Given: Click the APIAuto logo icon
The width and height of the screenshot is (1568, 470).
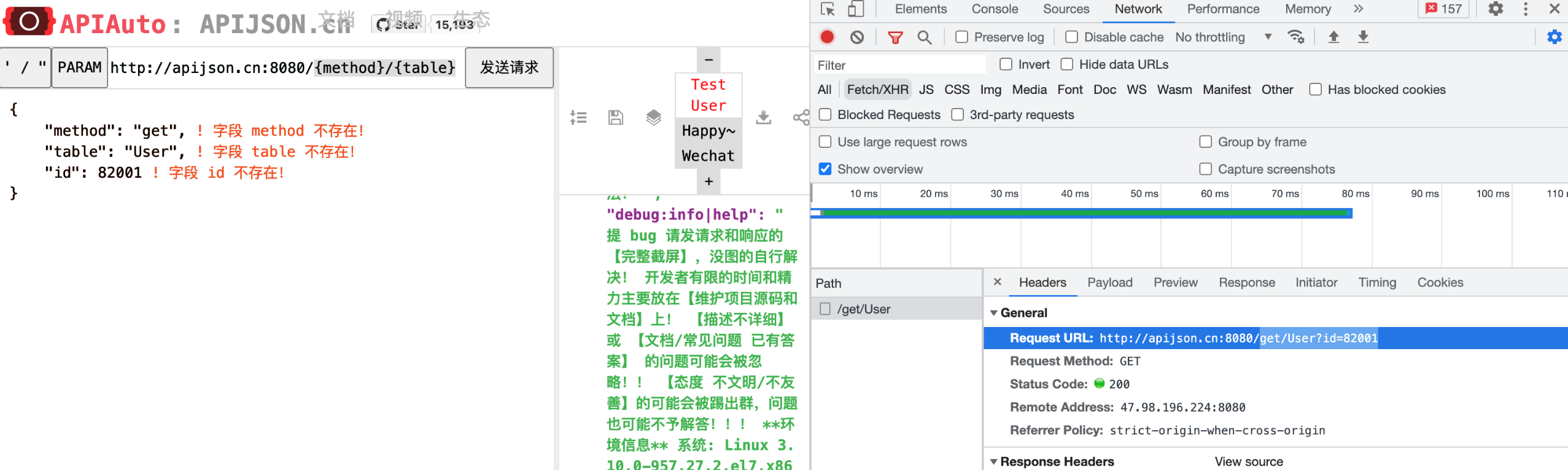Looking at the screenshot, I should (29, 21).
